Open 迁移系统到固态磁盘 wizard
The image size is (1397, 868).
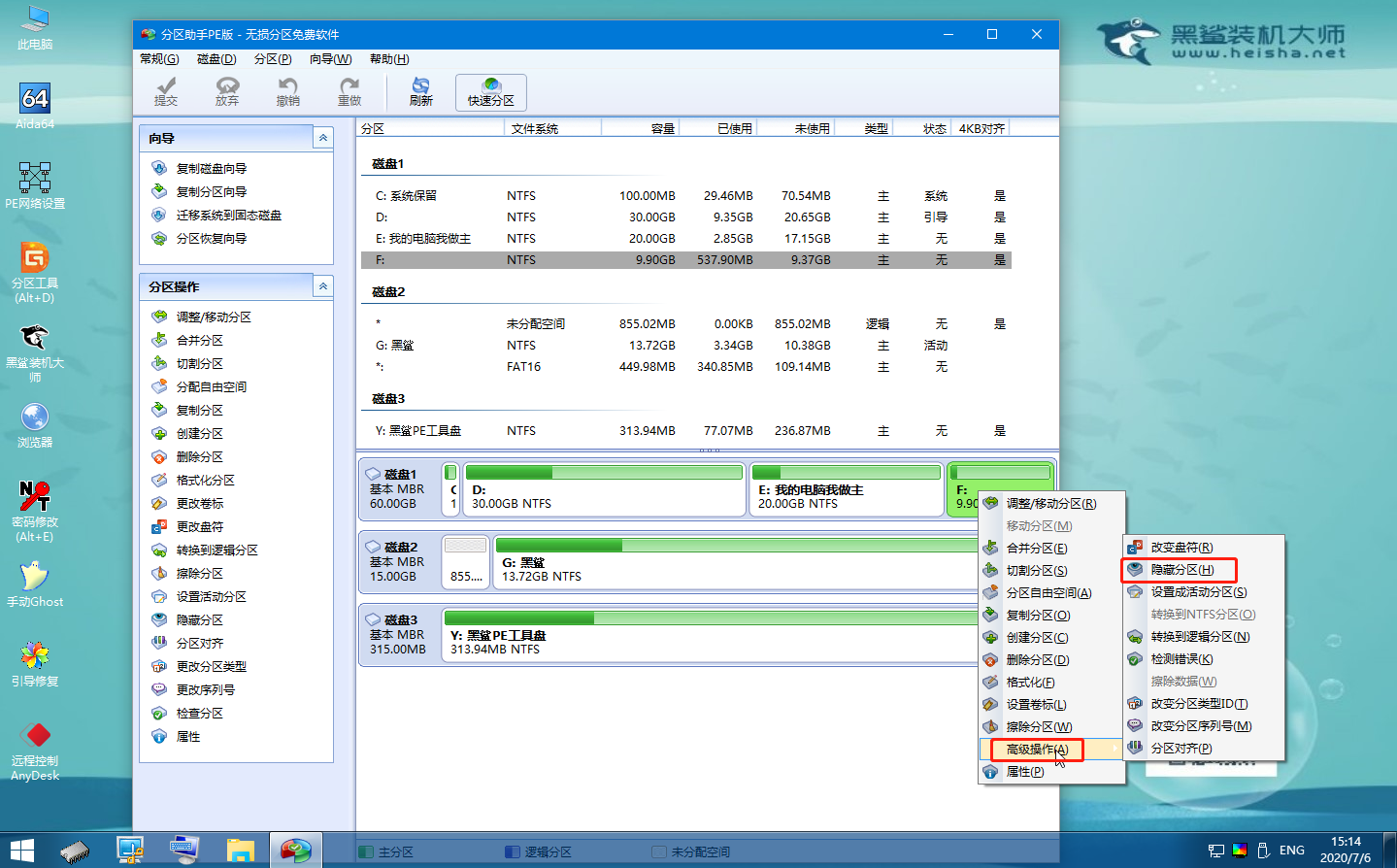[228, 215]
